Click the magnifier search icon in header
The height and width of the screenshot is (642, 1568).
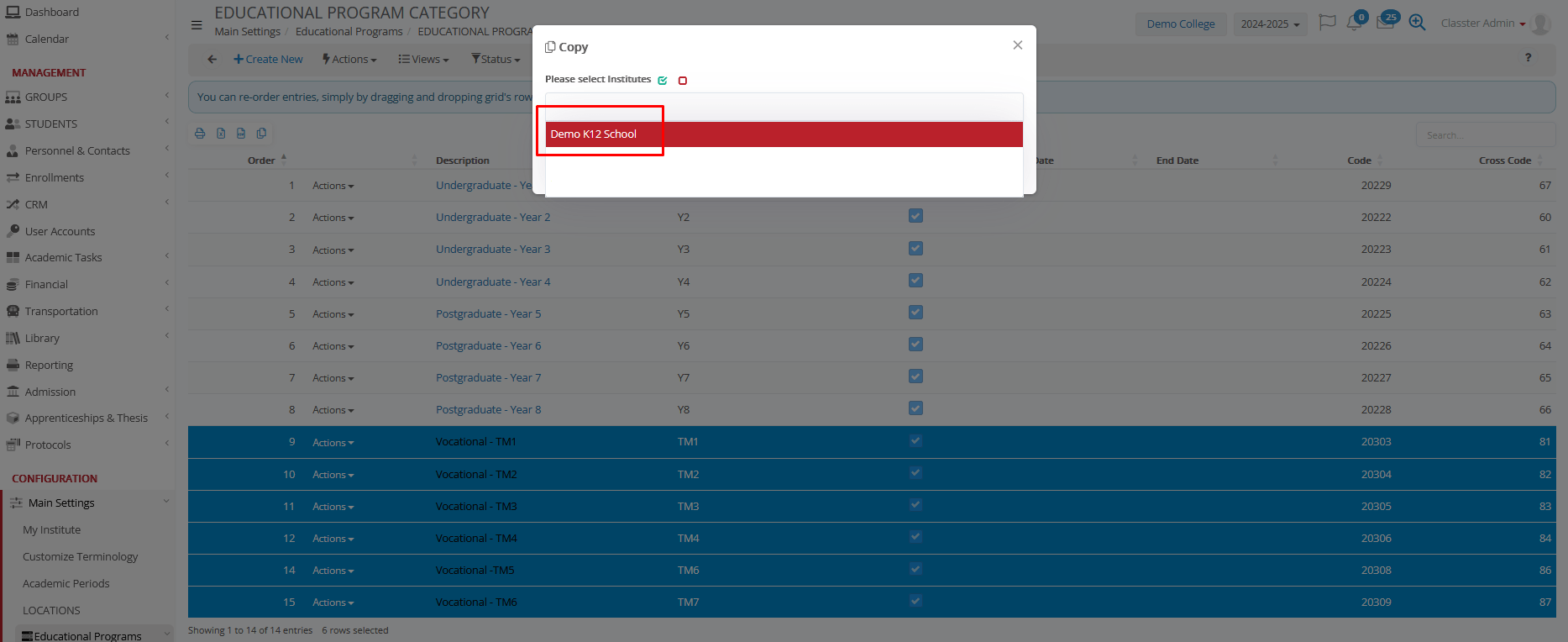[x=1417, y=23]
